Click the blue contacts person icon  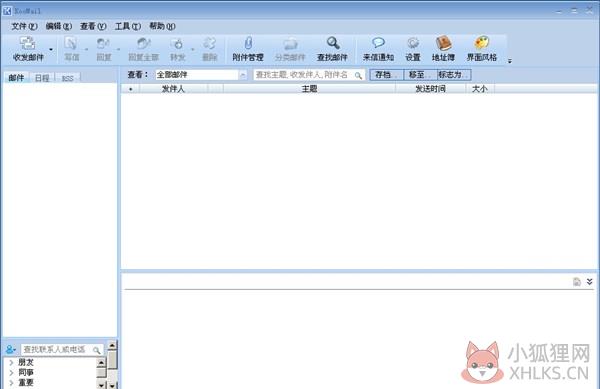11,349
